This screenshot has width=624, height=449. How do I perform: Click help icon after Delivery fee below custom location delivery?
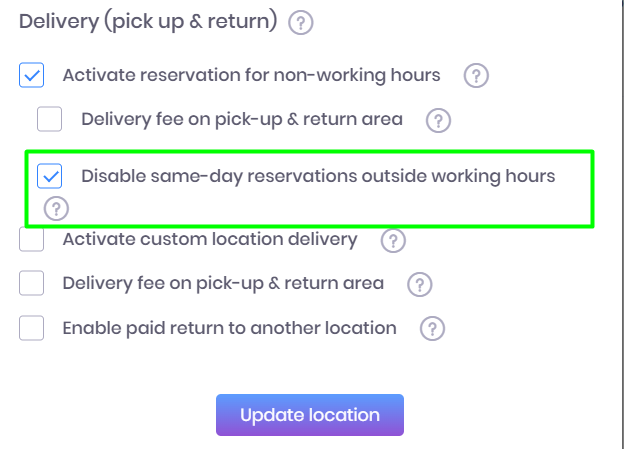pyautogui.click(x=419, y=285)
